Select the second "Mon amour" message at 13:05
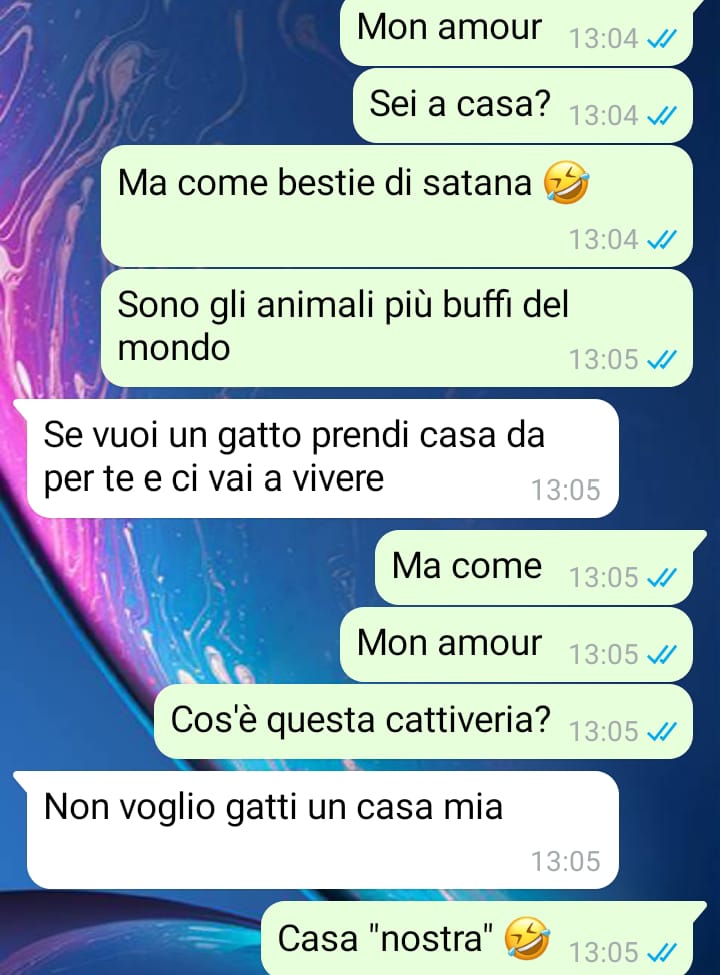 click(516, 644)
